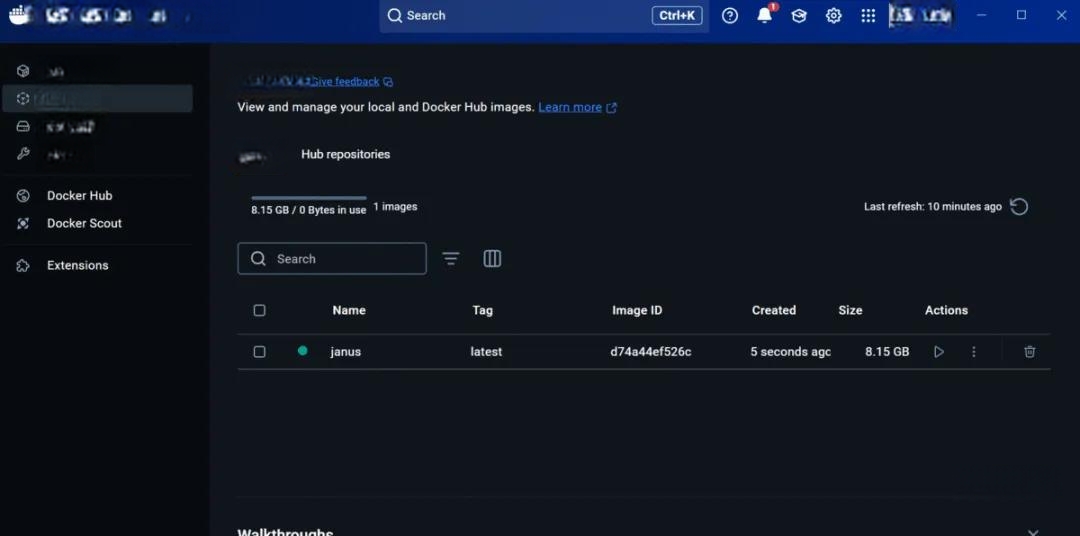Screen dimensions: 1080x536
Task: Open the help question mark icon
Action: pos(729,15)
